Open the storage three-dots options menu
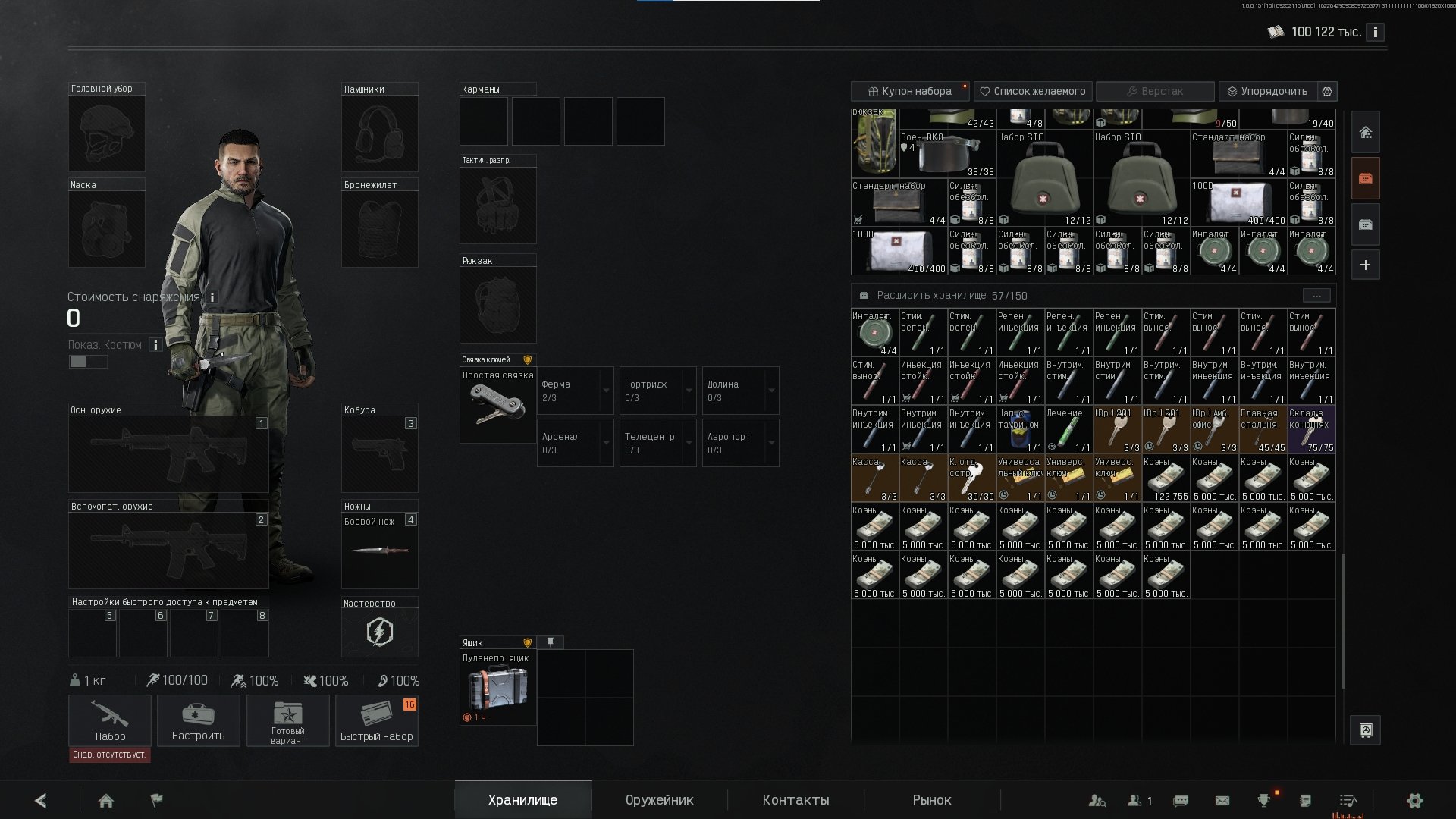This screenshot has height=819, width=1456. 1316,296
